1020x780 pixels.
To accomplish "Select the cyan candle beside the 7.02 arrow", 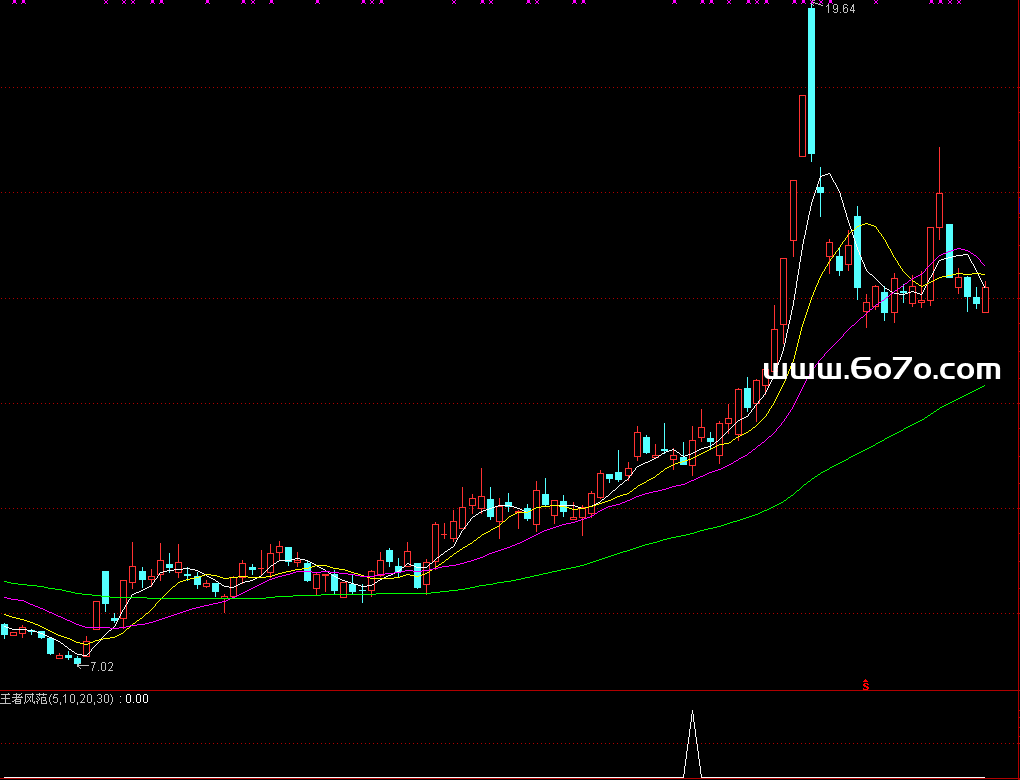I will 77,660.
